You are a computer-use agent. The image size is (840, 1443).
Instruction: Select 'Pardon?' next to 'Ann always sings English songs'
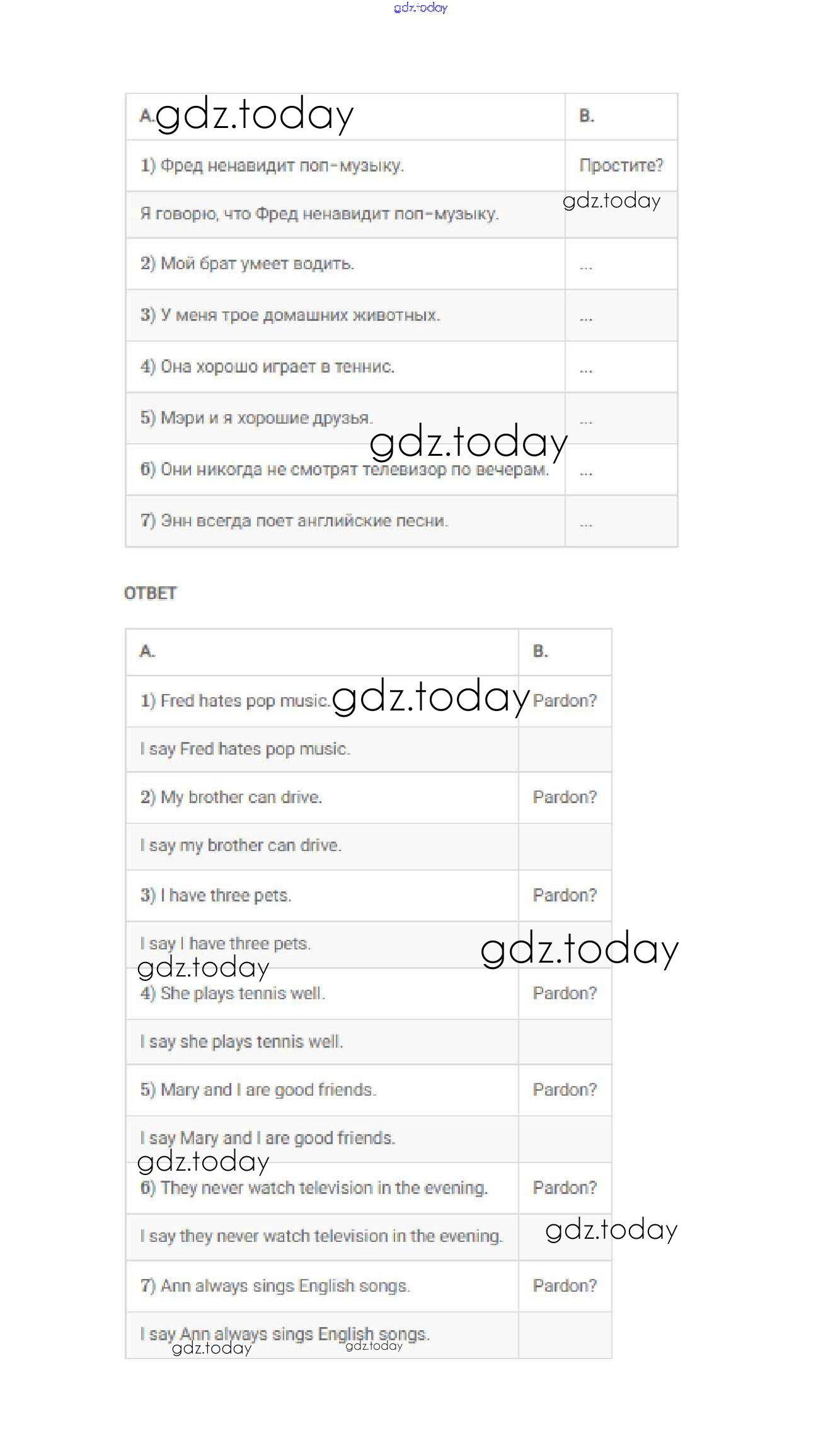pyautogui.click(x=565, y=1286)
